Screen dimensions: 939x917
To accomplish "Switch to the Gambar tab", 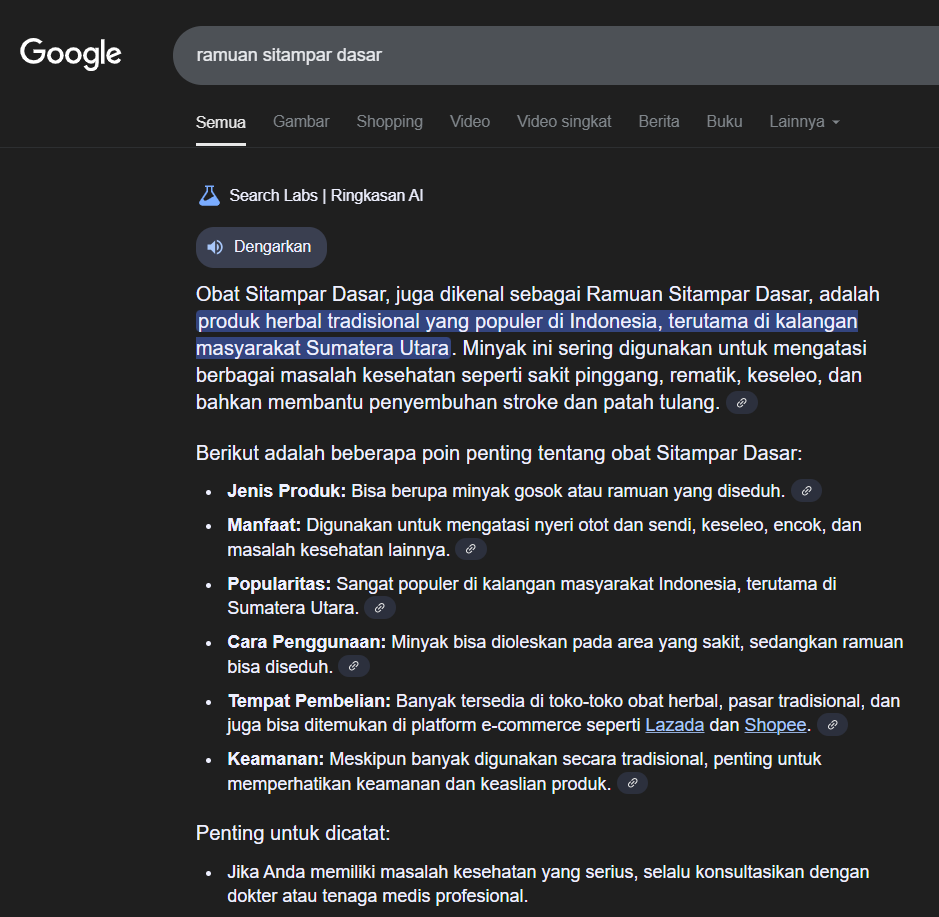I will click(x=301, y=122).
